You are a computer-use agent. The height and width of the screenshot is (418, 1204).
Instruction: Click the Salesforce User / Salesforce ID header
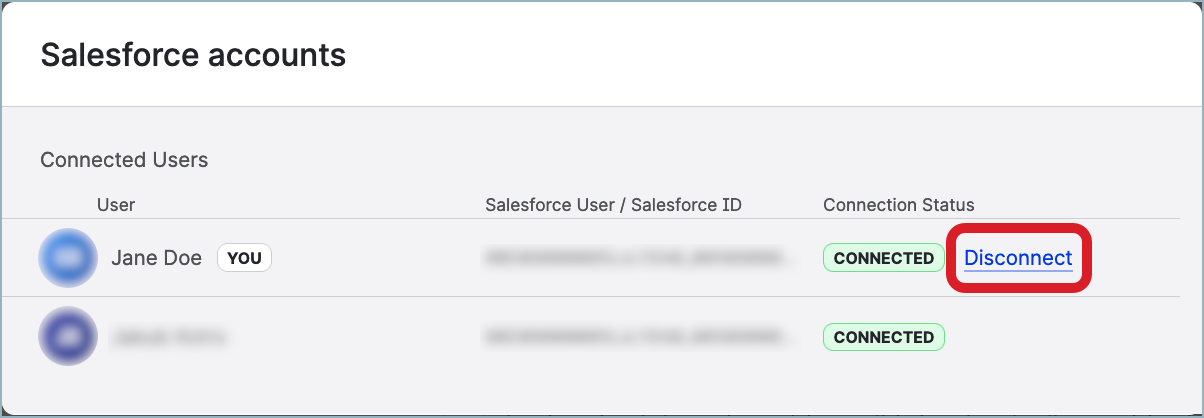click(613, 205)
